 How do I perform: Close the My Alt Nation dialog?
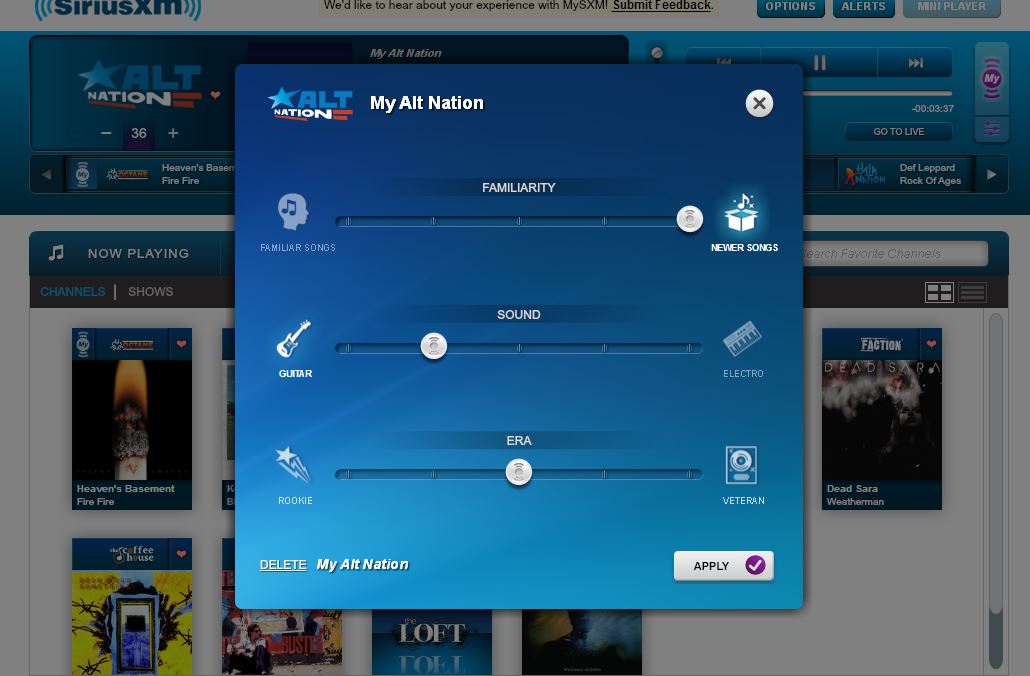759,103
